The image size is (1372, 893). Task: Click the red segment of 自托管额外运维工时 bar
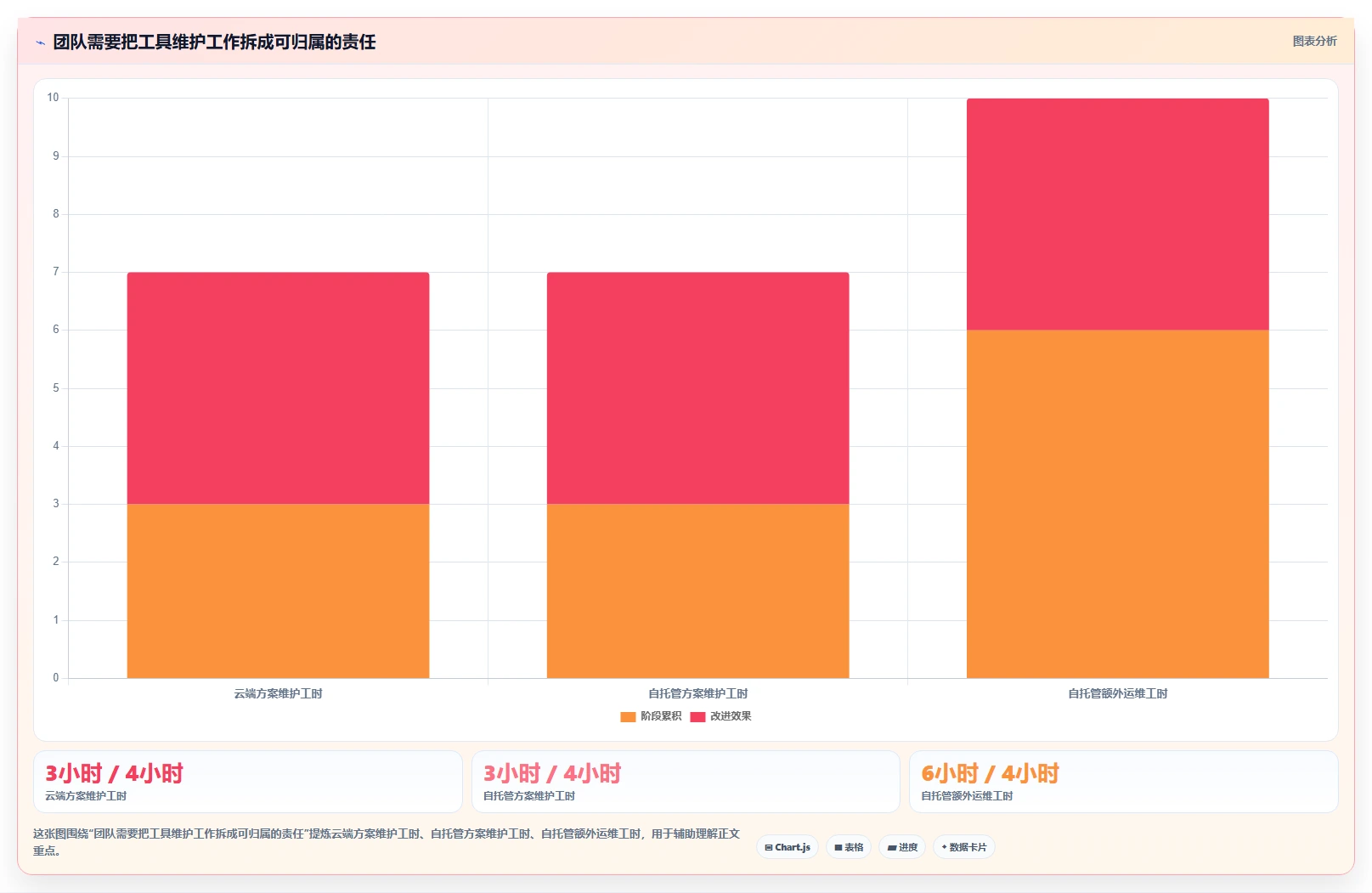(1117, 214)
